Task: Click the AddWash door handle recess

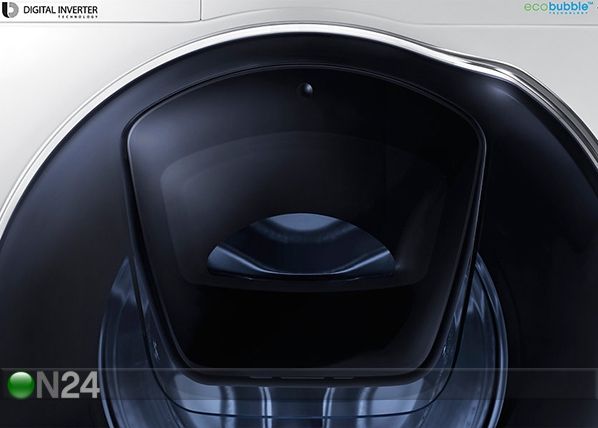Action: pos(301,246)
